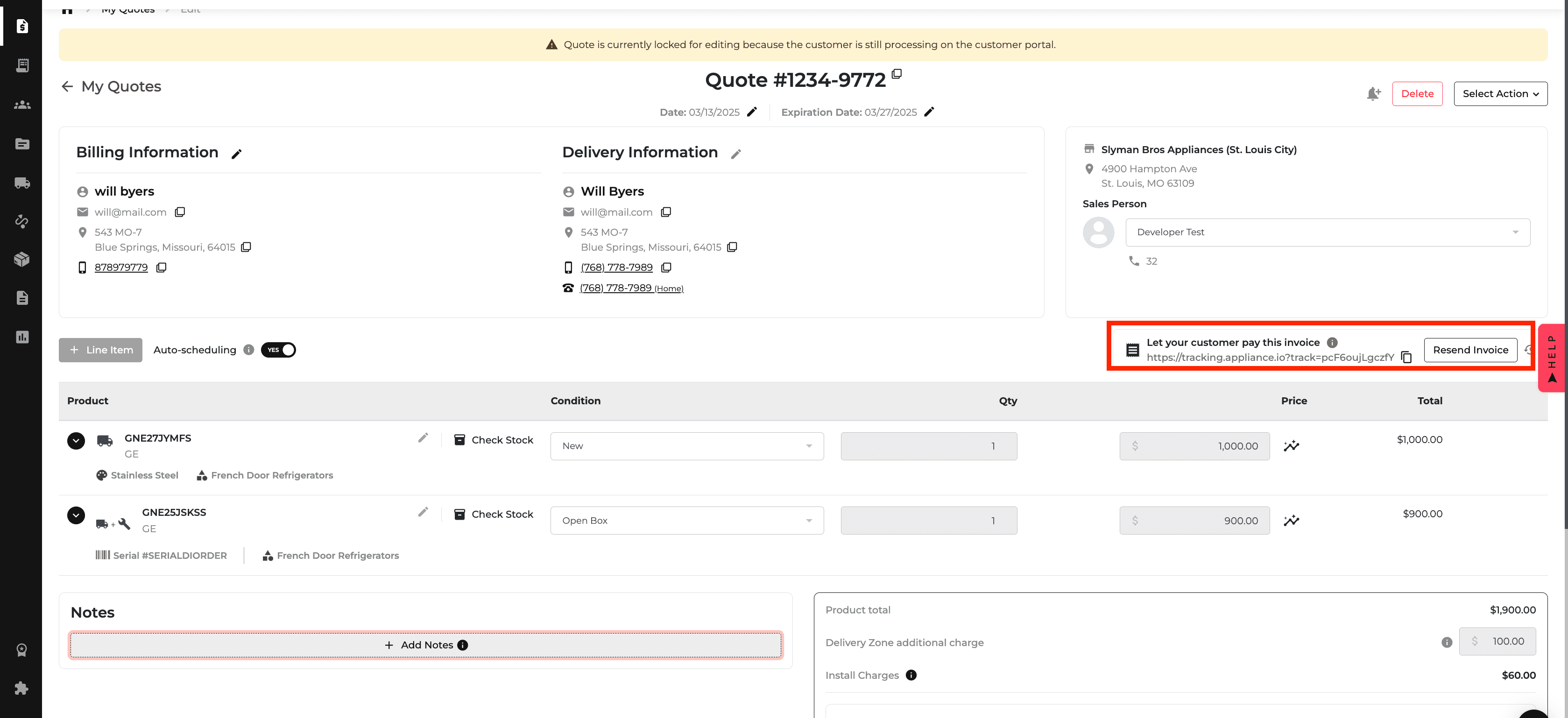Open price trend icon for GNE27JYMFS

coord(1291,446)
